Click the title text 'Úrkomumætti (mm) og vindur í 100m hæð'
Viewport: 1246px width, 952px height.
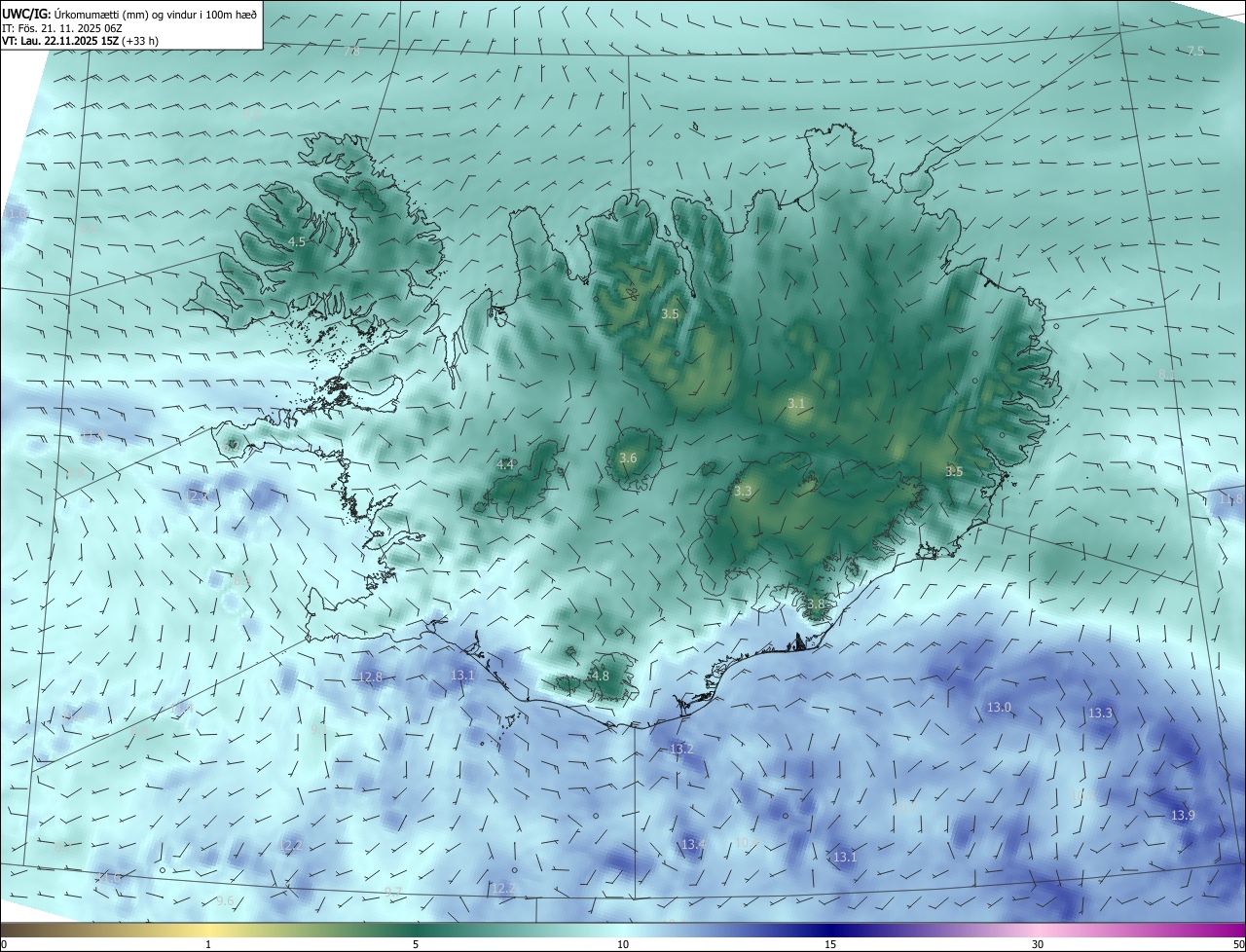point(157,14)
